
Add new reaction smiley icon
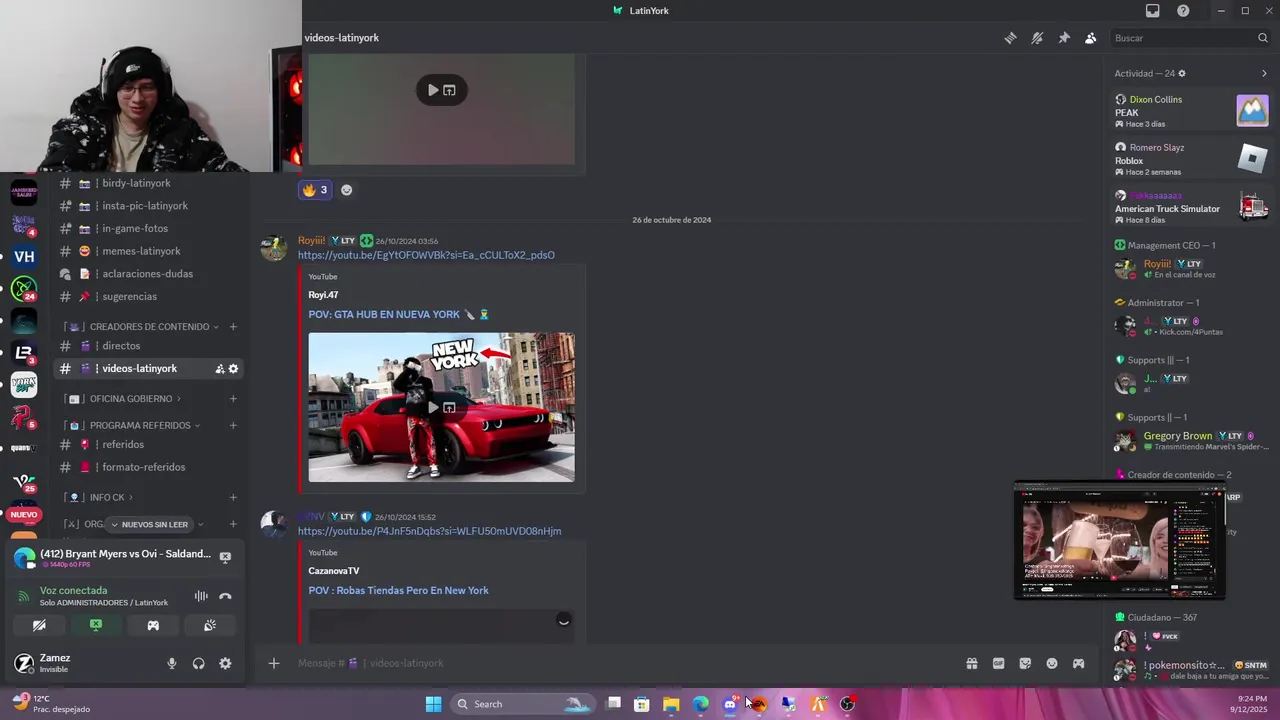tap(346, 190)
